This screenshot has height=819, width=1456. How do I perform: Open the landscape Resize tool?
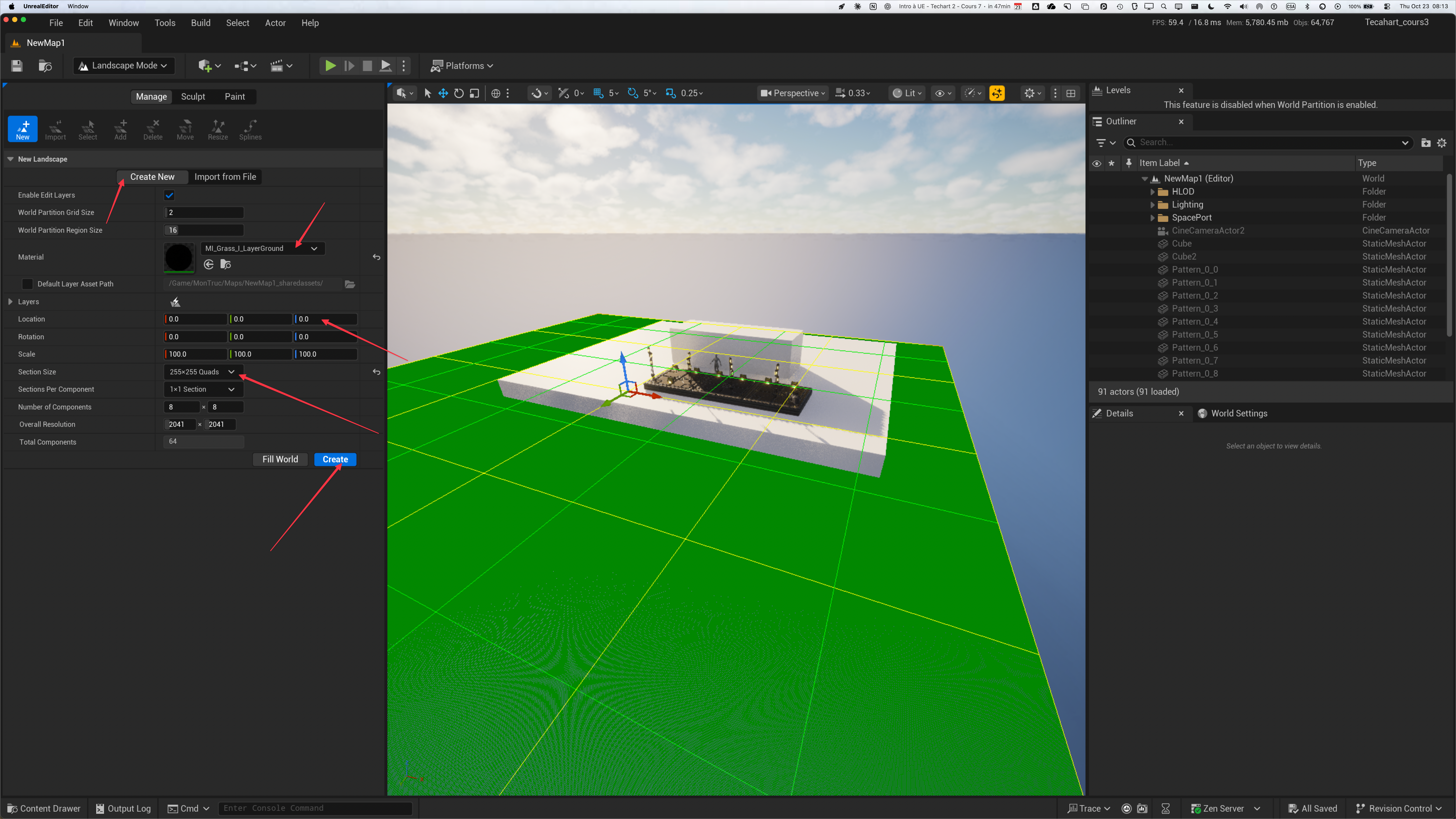point(218,129)
